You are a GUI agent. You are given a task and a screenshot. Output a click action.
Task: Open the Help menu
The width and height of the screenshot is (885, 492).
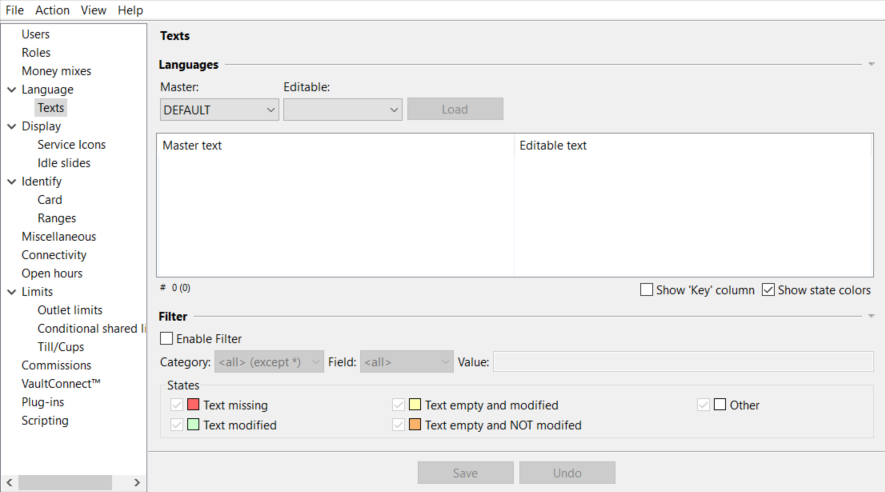(x=130, y=10)
